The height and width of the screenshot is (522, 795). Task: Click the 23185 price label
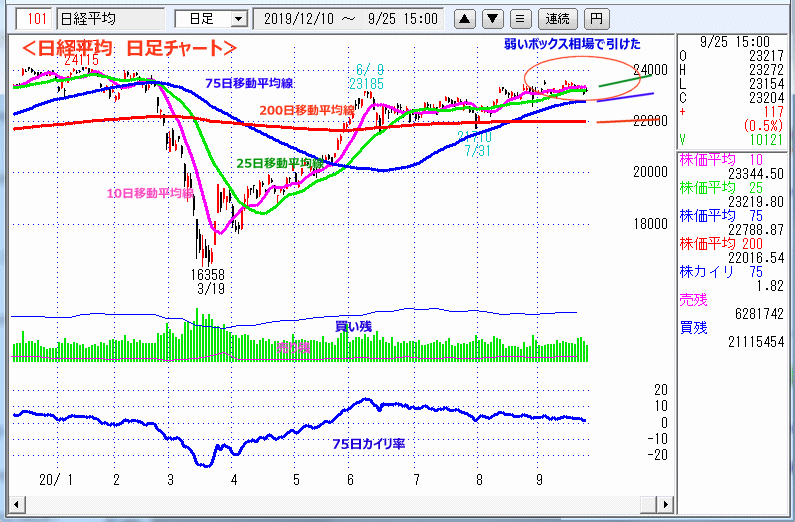[366, 84]
